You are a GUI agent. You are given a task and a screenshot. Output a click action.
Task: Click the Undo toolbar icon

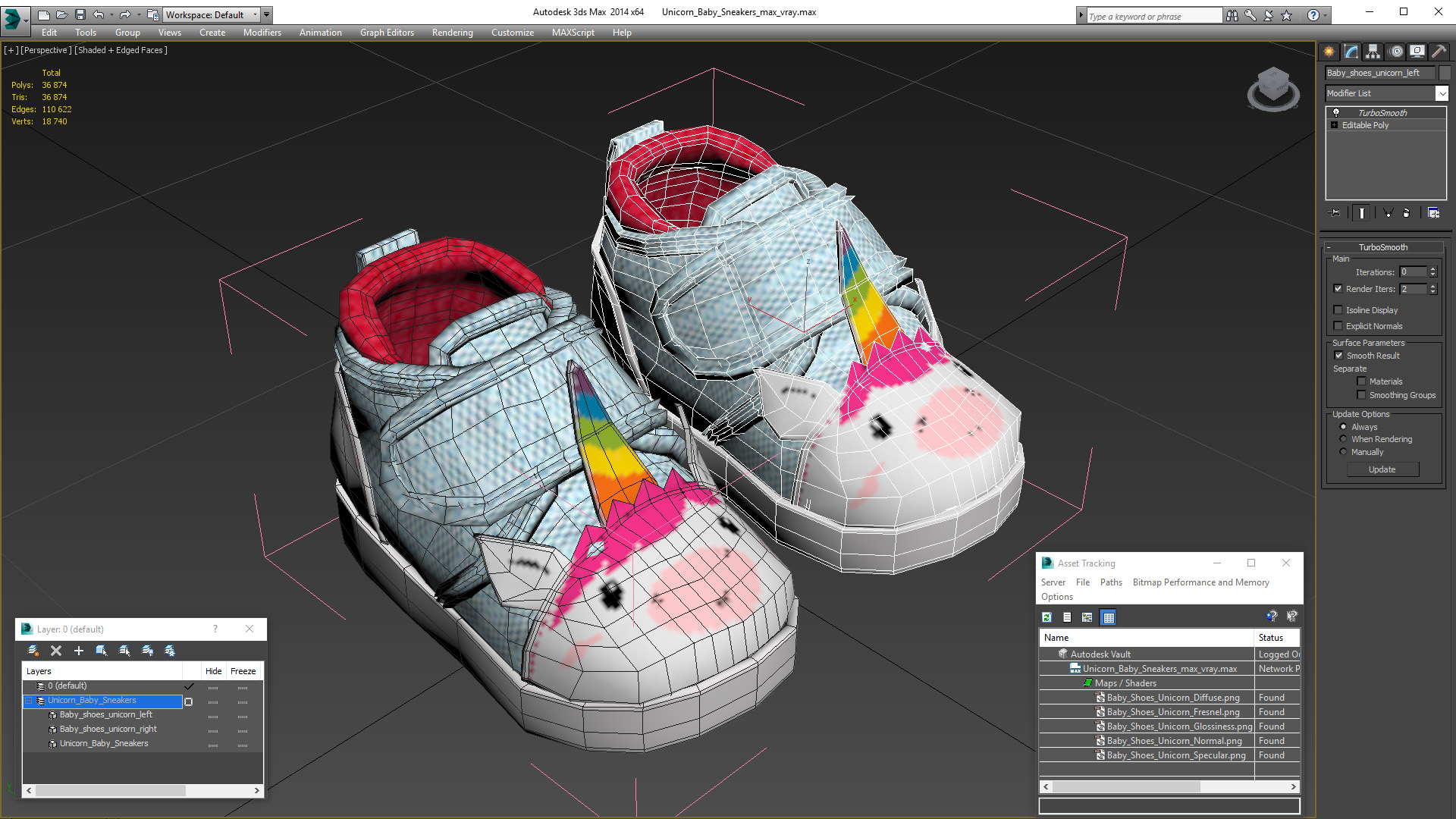[99, 14]
